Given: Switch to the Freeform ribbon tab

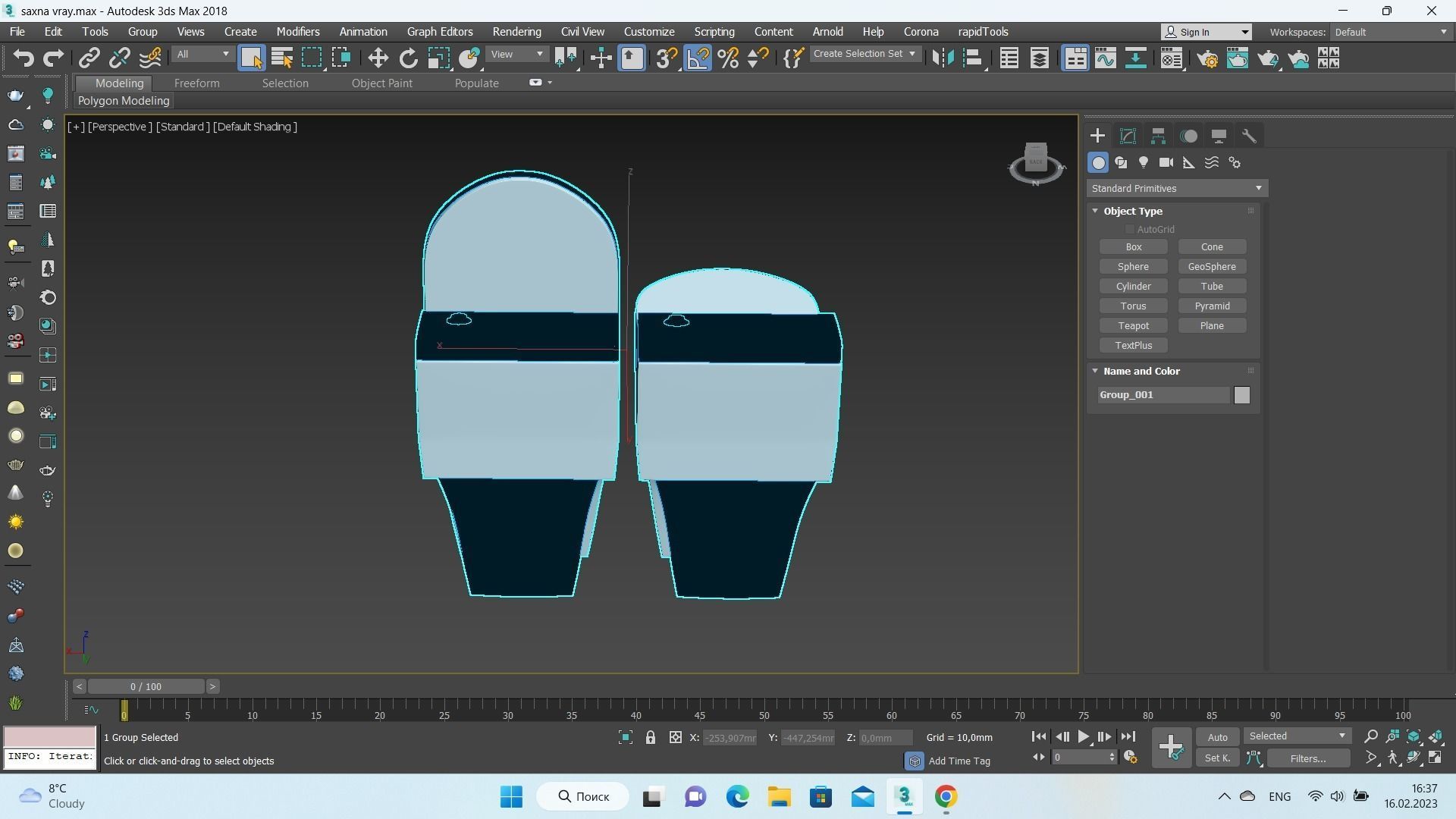Looking at the screenshot, I should click(196, 83).
